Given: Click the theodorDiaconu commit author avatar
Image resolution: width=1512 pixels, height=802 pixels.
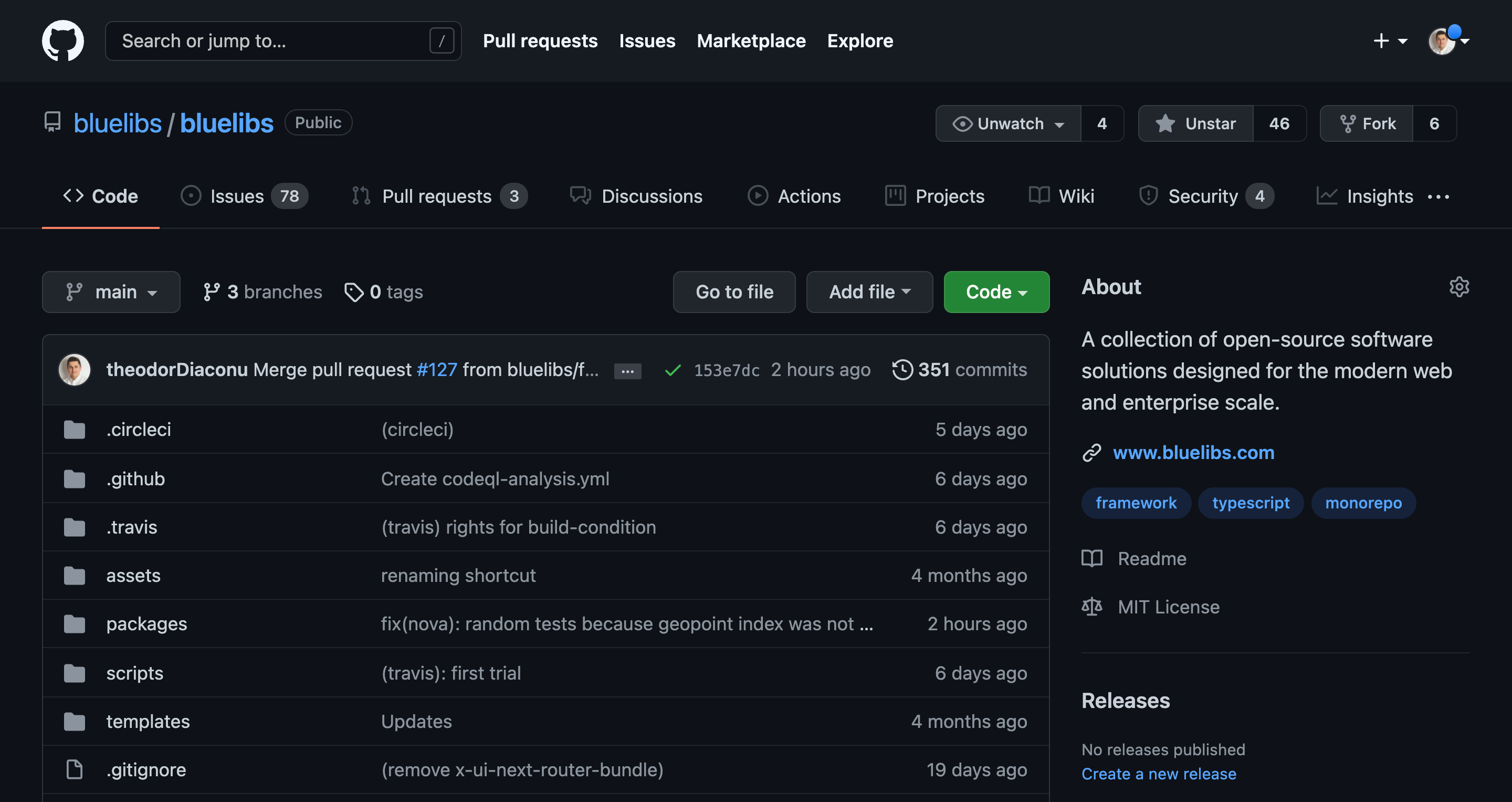Looking at the screenshot, I should (75, 370).
